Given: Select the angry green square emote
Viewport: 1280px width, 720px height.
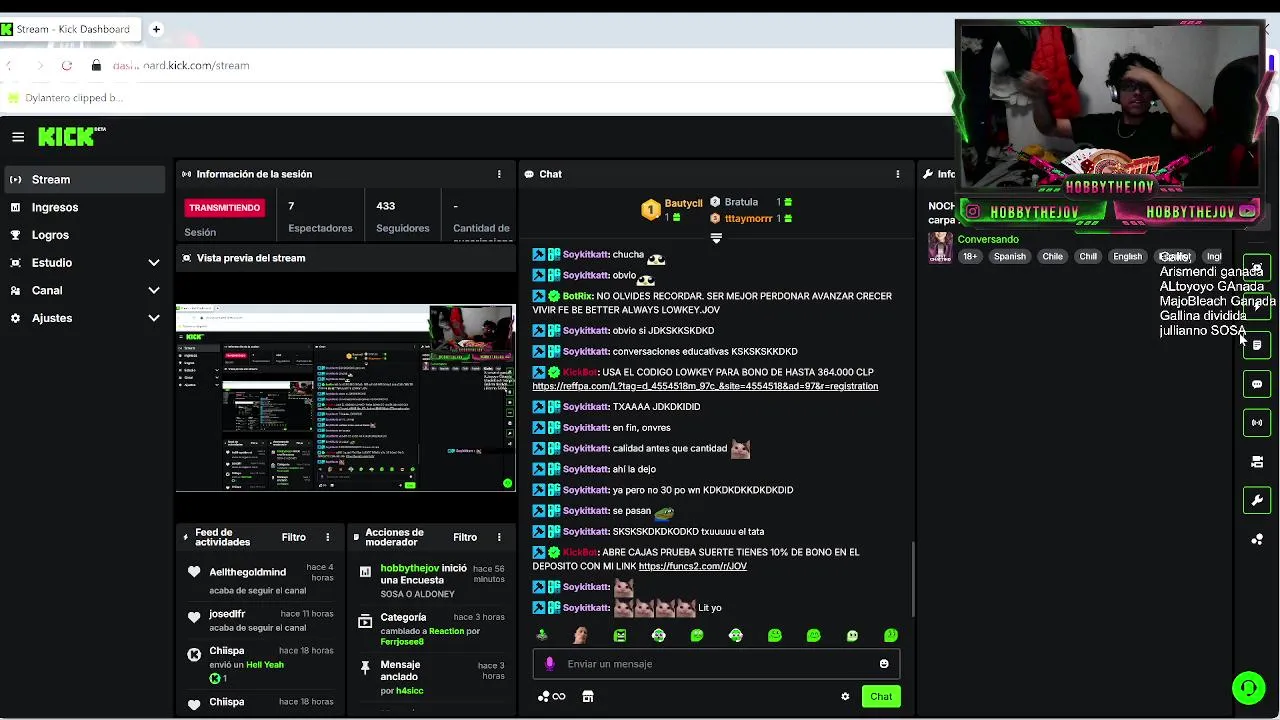Looking at the screenshot, I should tap(619, 635).
